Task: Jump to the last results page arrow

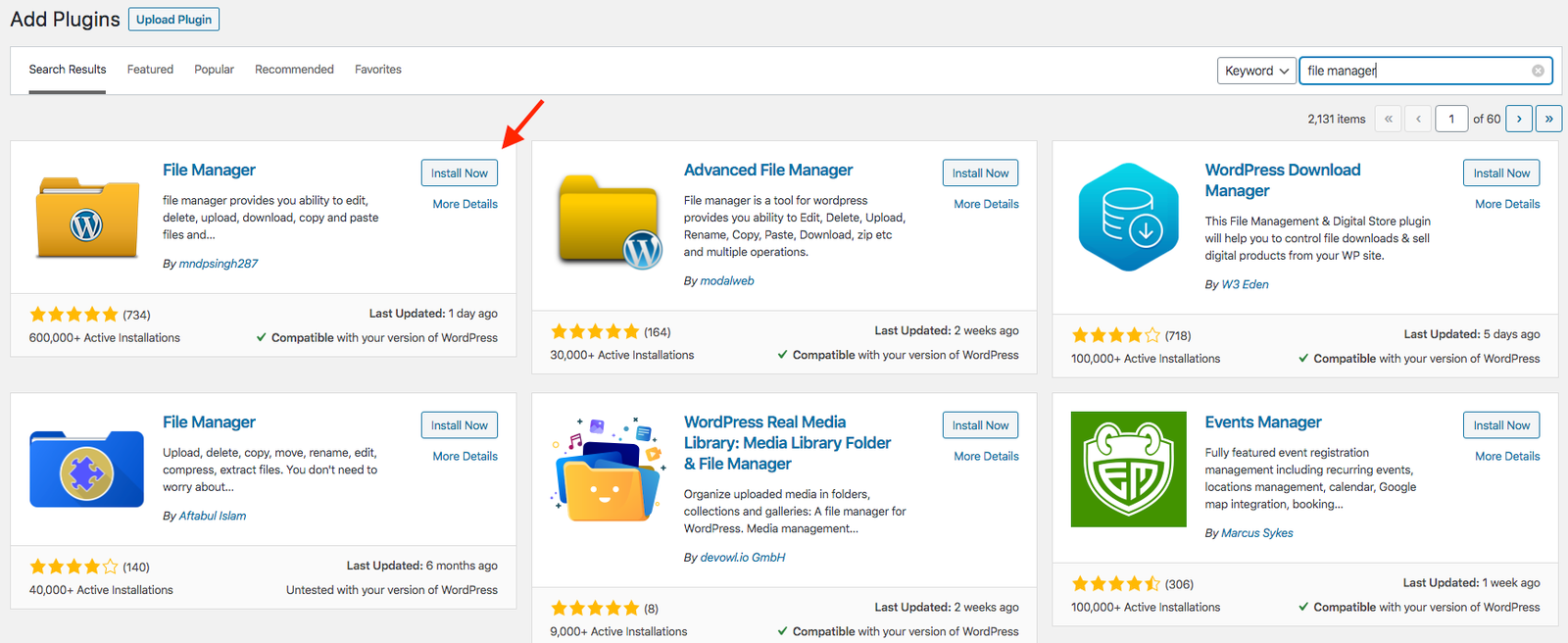Action: coord(1548,119)
